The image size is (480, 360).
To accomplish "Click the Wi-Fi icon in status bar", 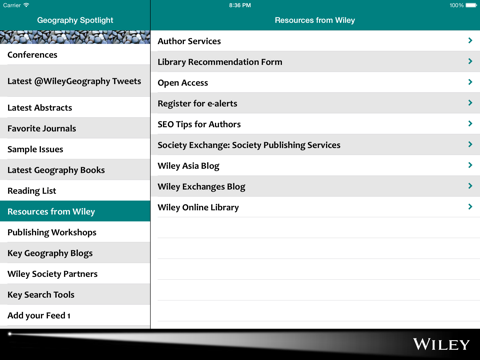I will [x=26, y=5].
